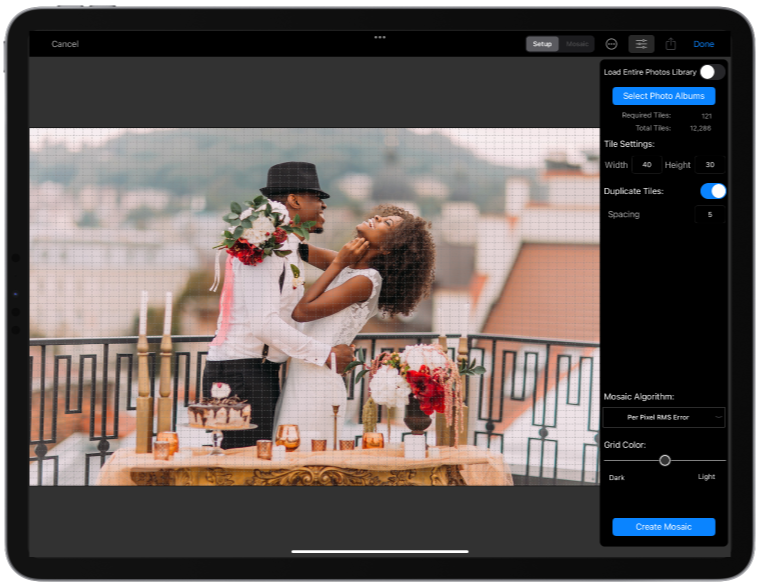760x588 pixels.
Task: Switch to the Mosaic tab
Action: coord(577,44)
